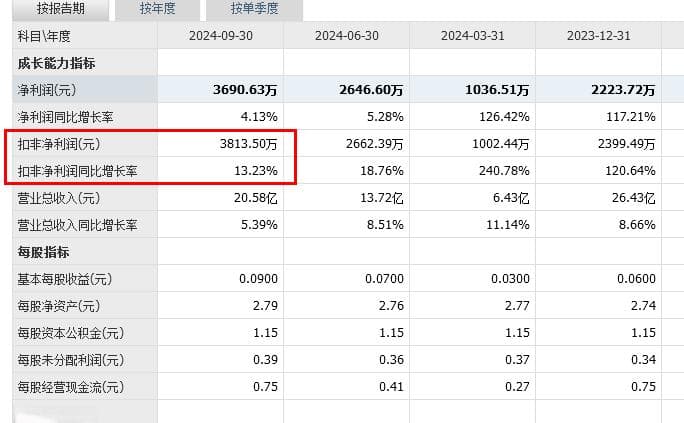Click the 成长能力指标 section heading
The image size is (684, 423).
pos(56,63)
